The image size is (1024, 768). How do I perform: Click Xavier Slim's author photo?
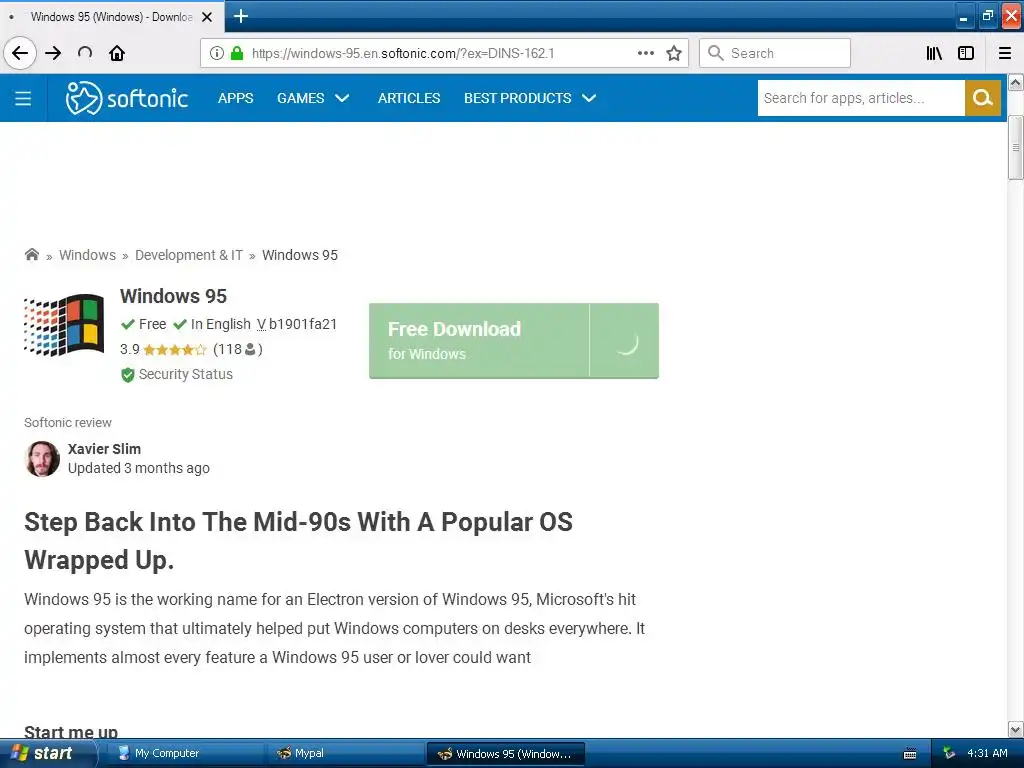click(x=42, y=458)
